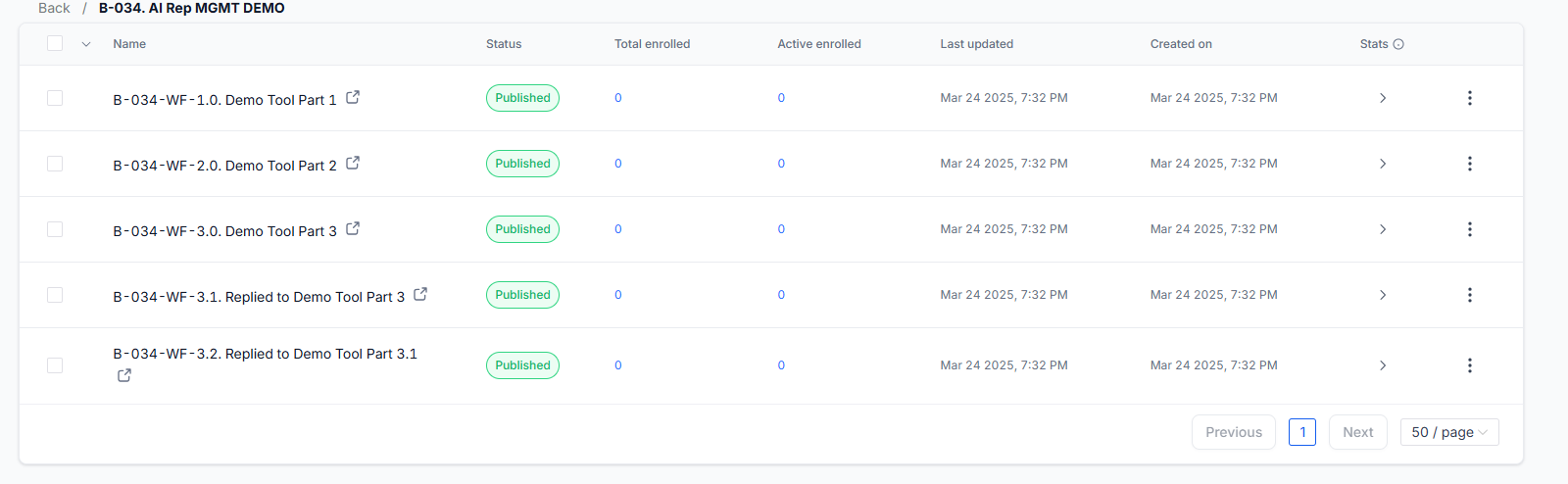1568x484 pixels.
Task: Click total enrolled count for Demo Tool Part 1
Action: [618, 98]
